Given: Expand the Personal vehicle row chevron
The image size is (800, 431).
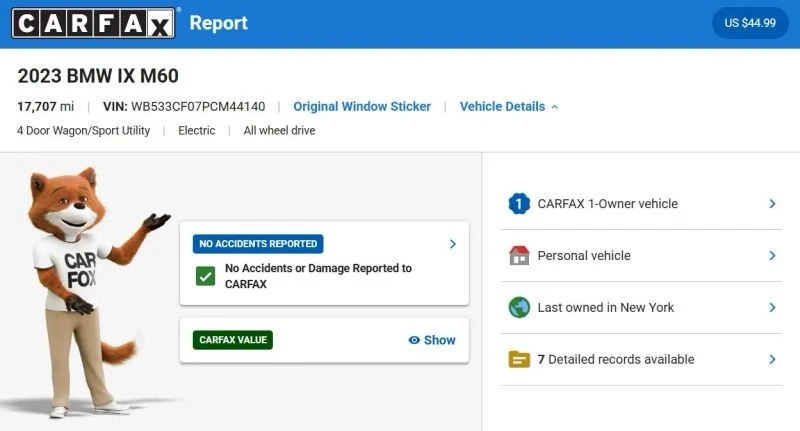Looking at the screenshot, I should tap(772, 256).
